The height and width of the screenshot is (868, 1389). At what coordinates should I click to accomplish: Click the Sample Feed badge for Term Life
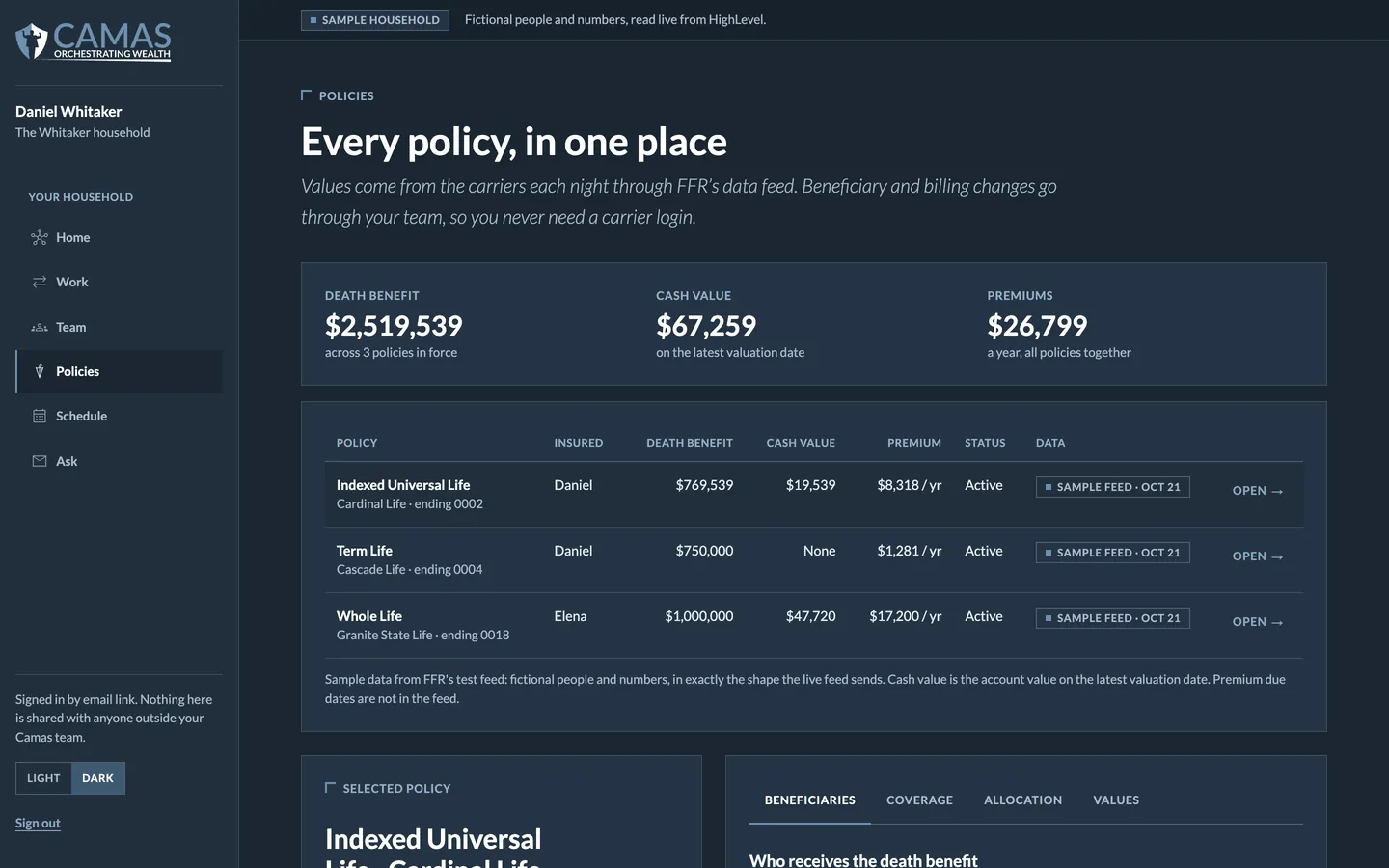(x=1112, y=553)
